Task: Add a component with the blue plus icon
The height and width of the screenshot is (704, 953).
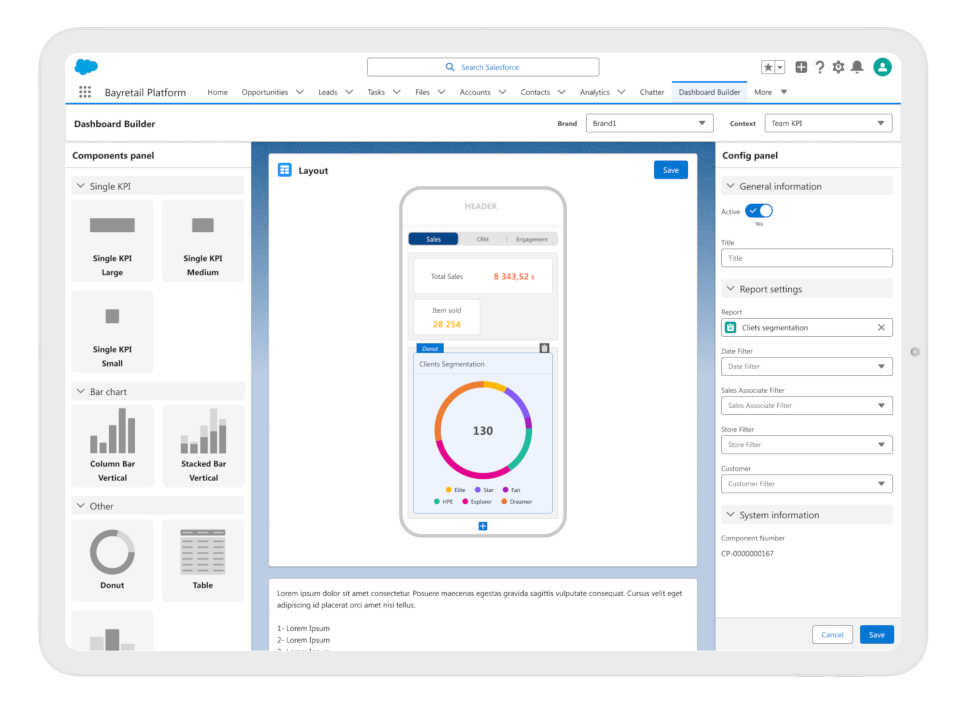Action: click(x=483, y=526)
